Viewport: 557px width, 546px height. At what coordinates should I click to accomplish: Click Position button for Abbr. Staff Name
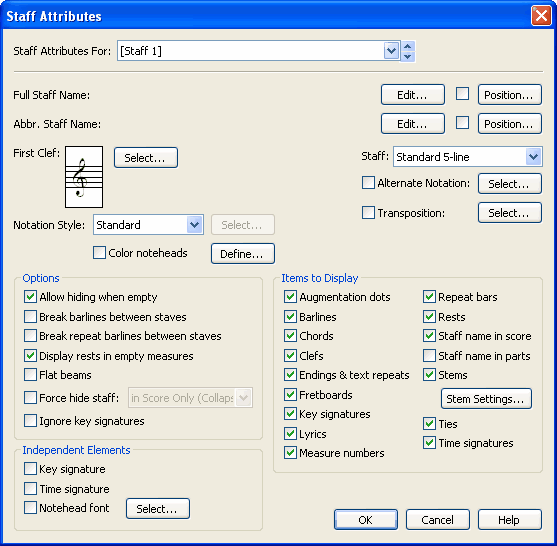(x=509, y=124)
